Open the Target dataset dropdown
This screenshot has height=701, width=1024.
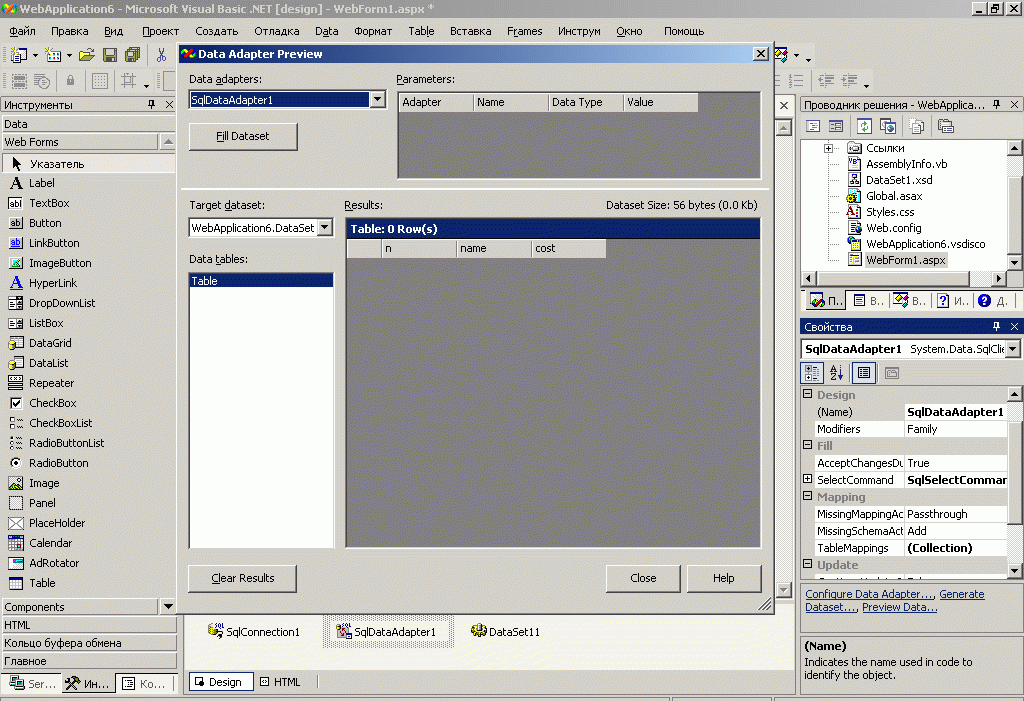point(325,227)
